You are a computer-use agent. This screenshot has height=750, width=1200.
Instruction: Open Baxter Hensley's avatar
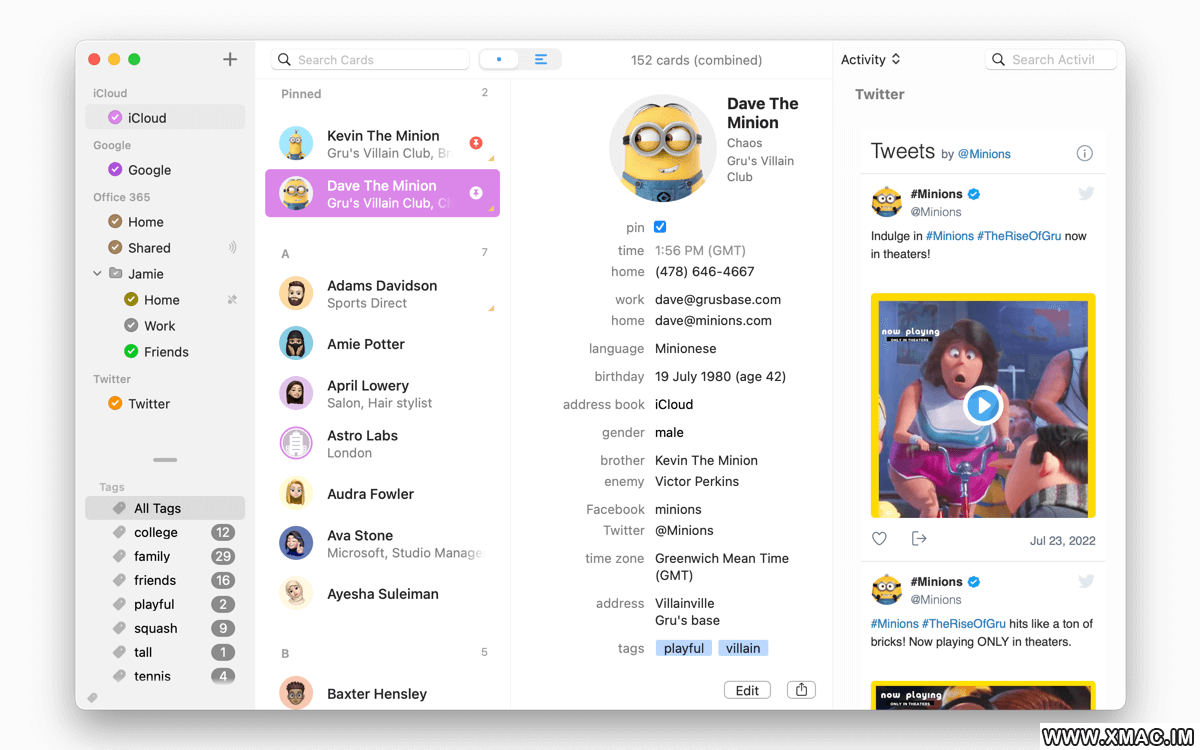296,694
